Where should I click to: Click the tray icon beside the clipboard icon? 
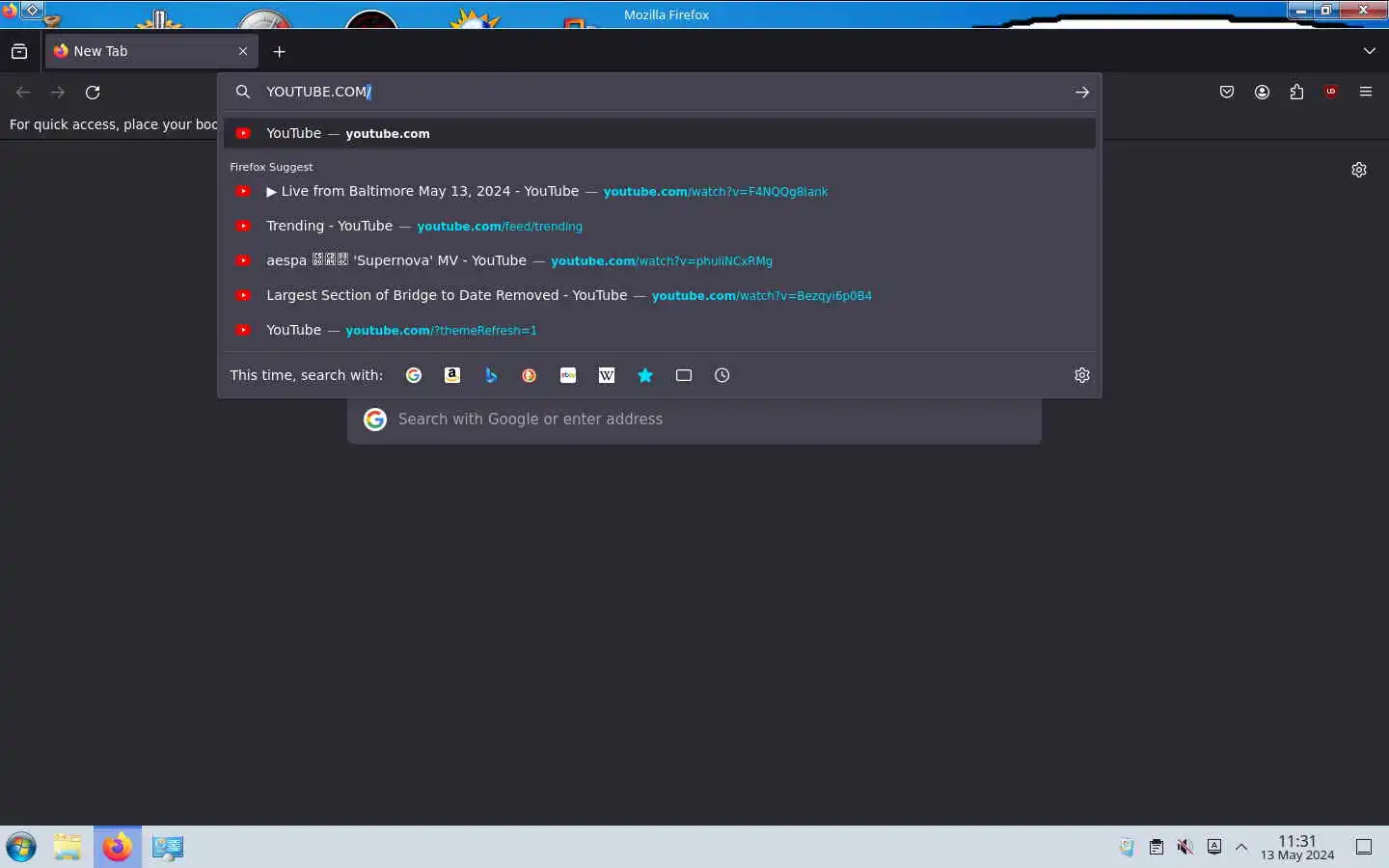1127,847
